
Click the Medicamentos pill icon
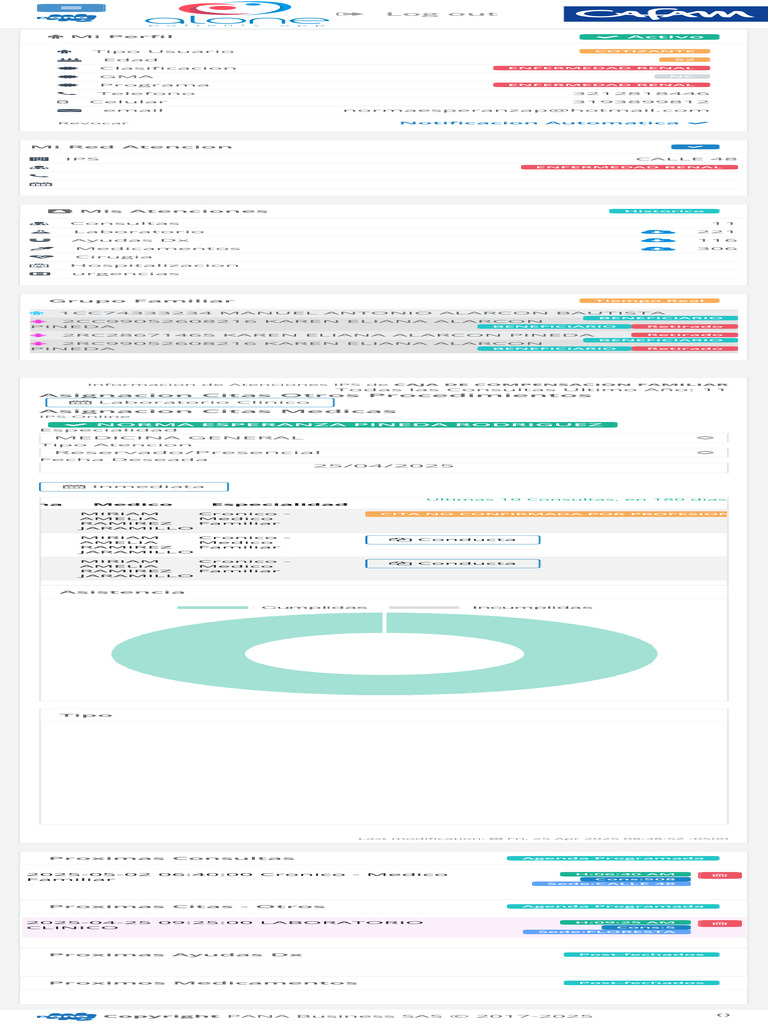coord(40,249)
